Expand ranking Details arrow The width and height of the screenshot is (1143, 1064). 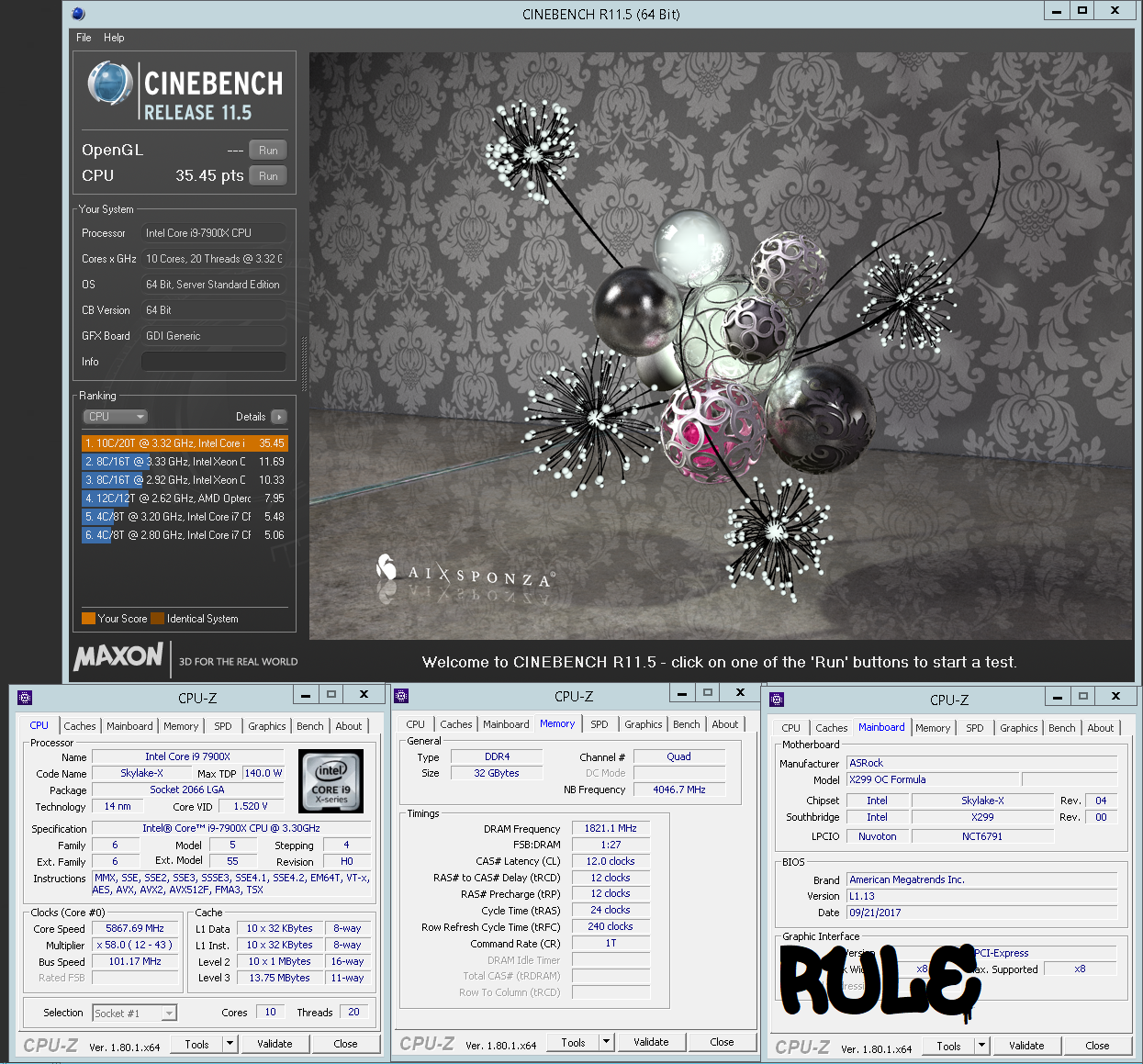(279, 417)
